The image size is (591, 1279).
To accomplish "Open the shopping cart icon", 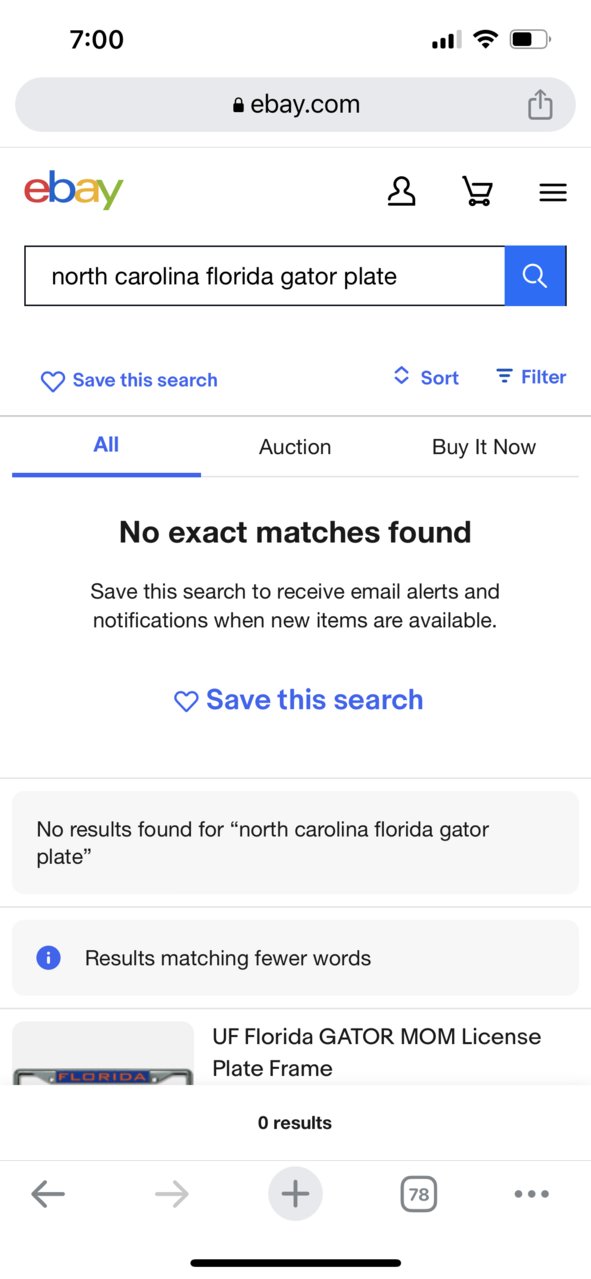I will point(477,191).
